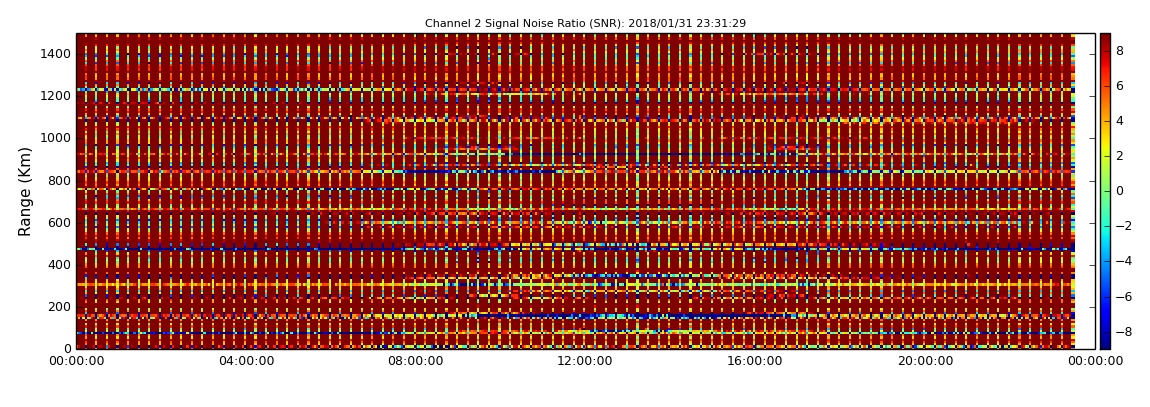Click the dark red top of the colorbar
The image size is (1150, 407).
(x=1105, y=38)
